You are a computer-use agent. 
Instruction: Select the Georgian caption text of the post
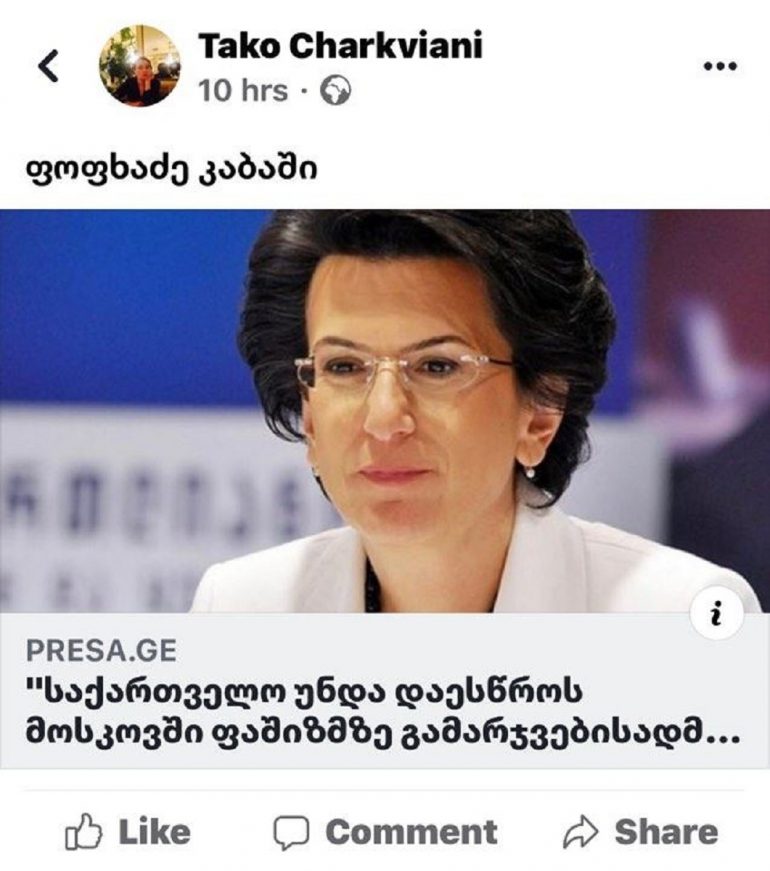click(x=172, y=168)
